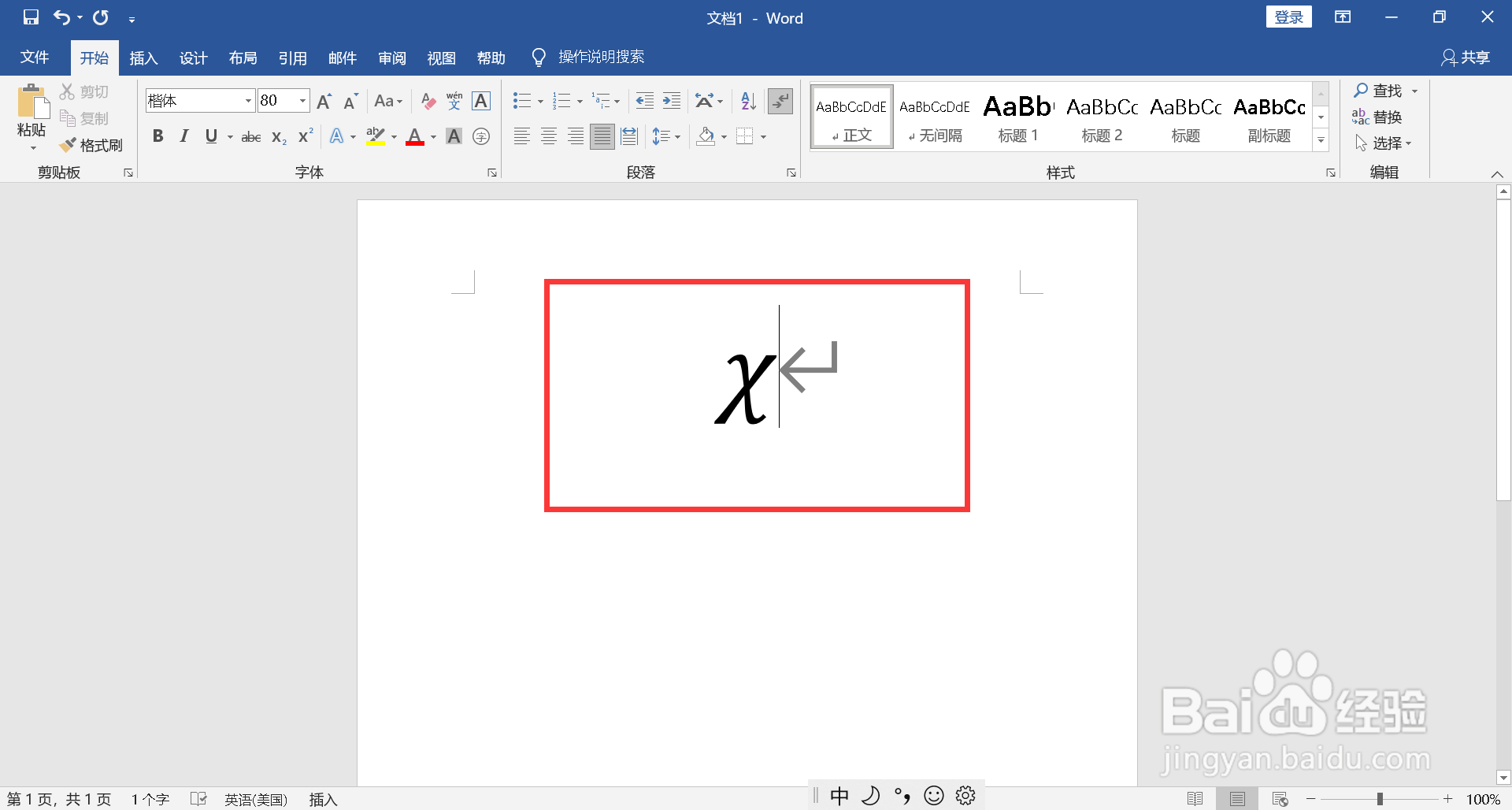Apply superscript formatting

[306, 136]
